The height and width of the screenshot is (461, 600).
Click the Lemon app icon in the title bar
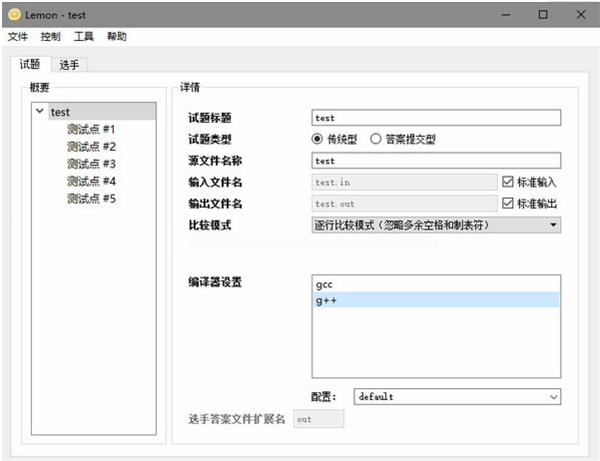point(15,15)
